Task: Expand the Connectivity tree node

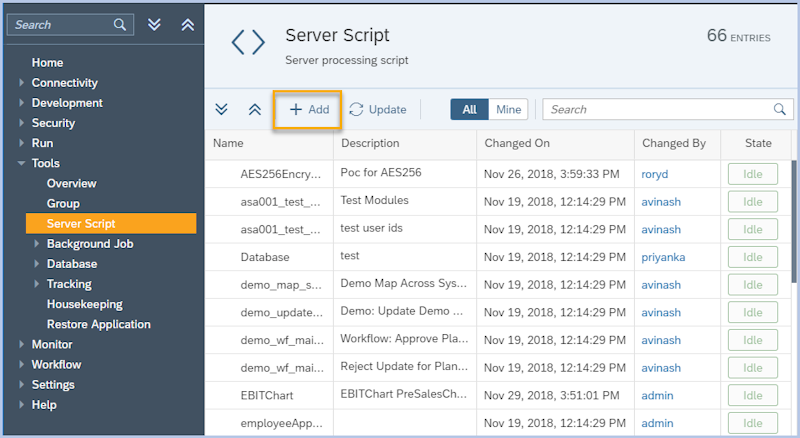Action: (21, 83)
